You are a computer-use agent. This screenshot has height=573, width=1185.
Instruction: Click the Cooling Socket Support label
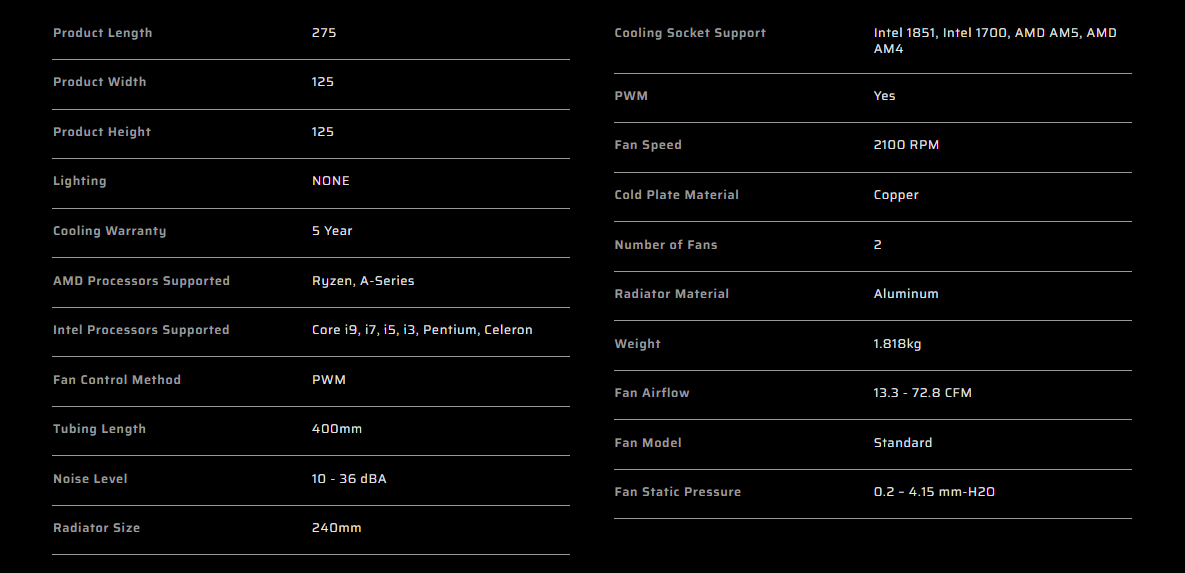(x=690, y=33)
